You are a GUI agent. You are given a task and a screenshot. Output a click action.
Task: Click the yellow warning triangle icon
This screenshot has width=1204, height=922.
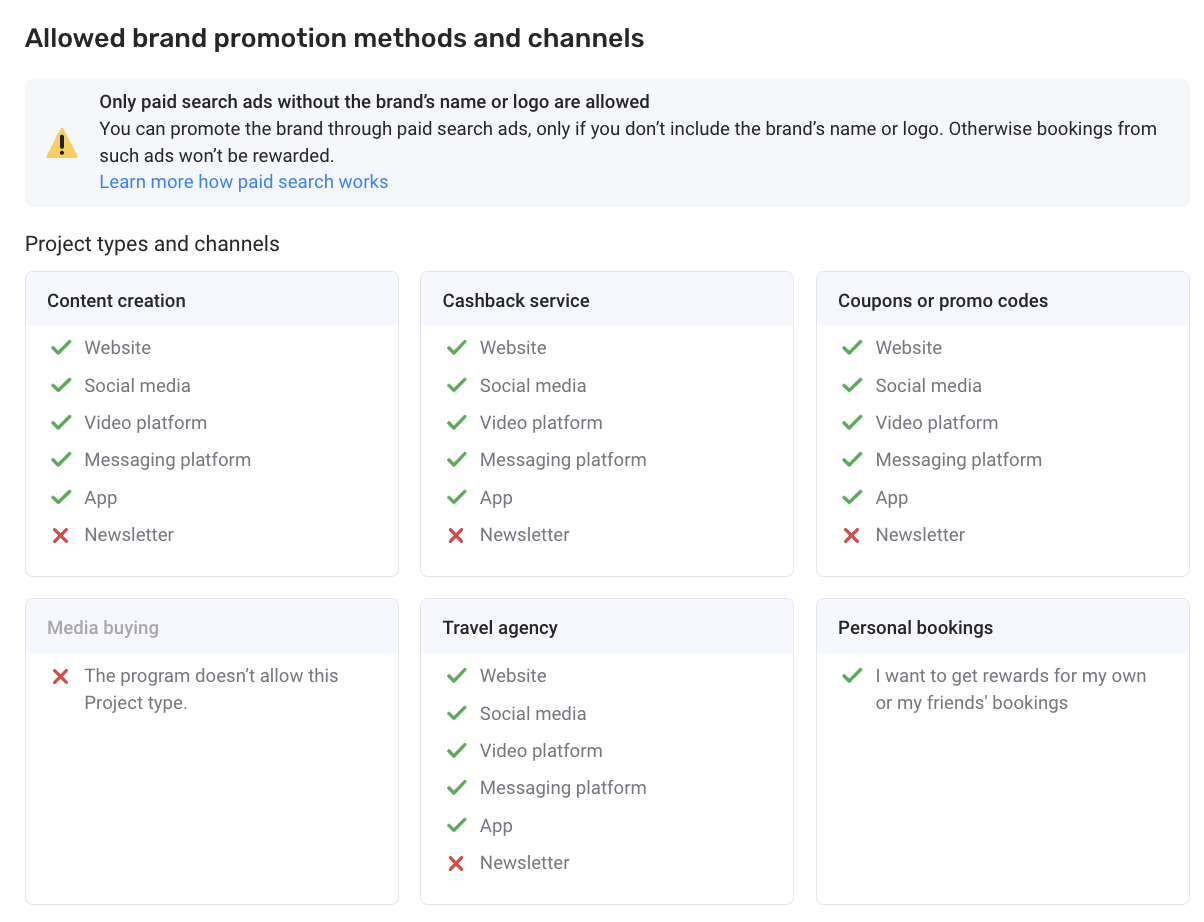pos(62,143)
